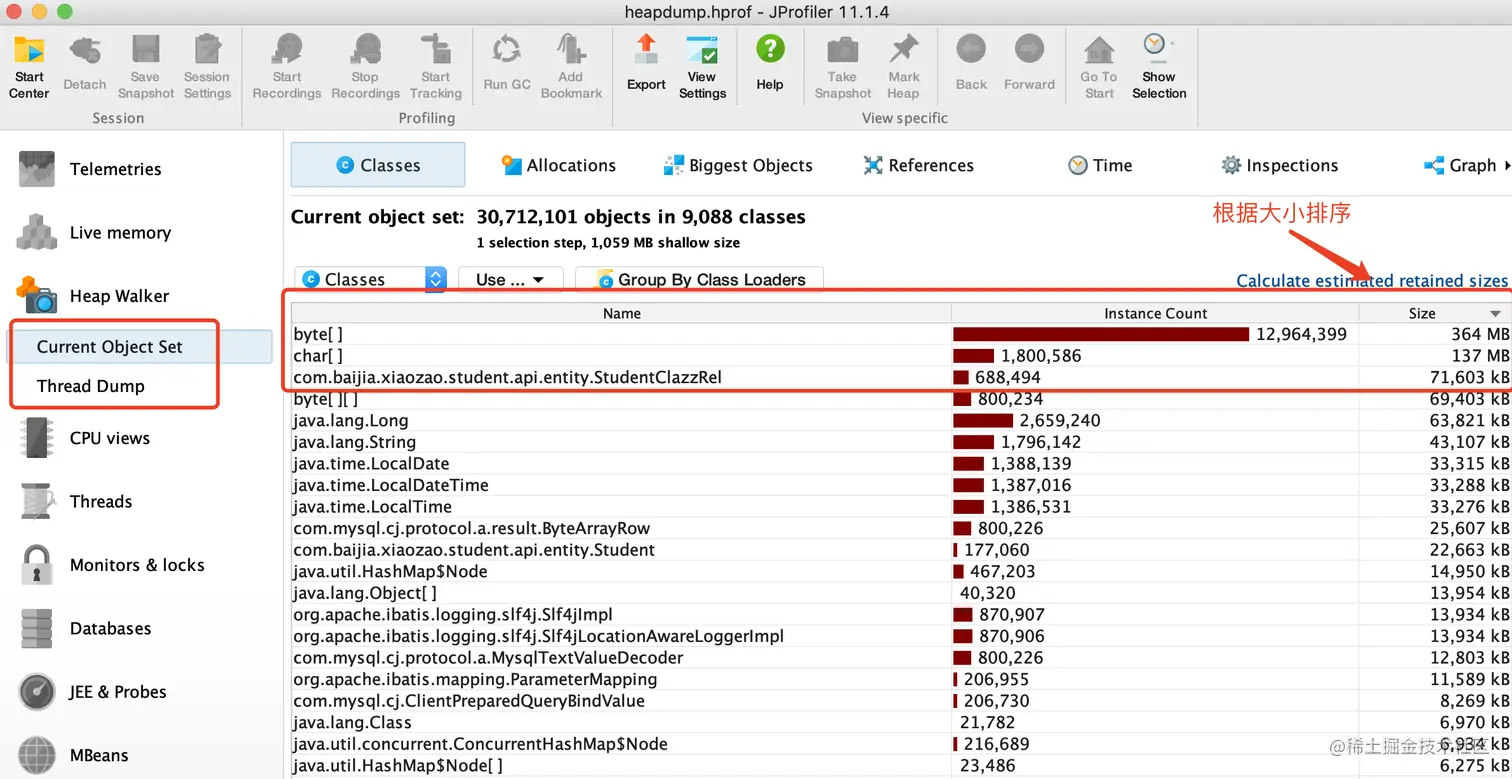Switch to the Allocations tab

click(x=559, y=165)
